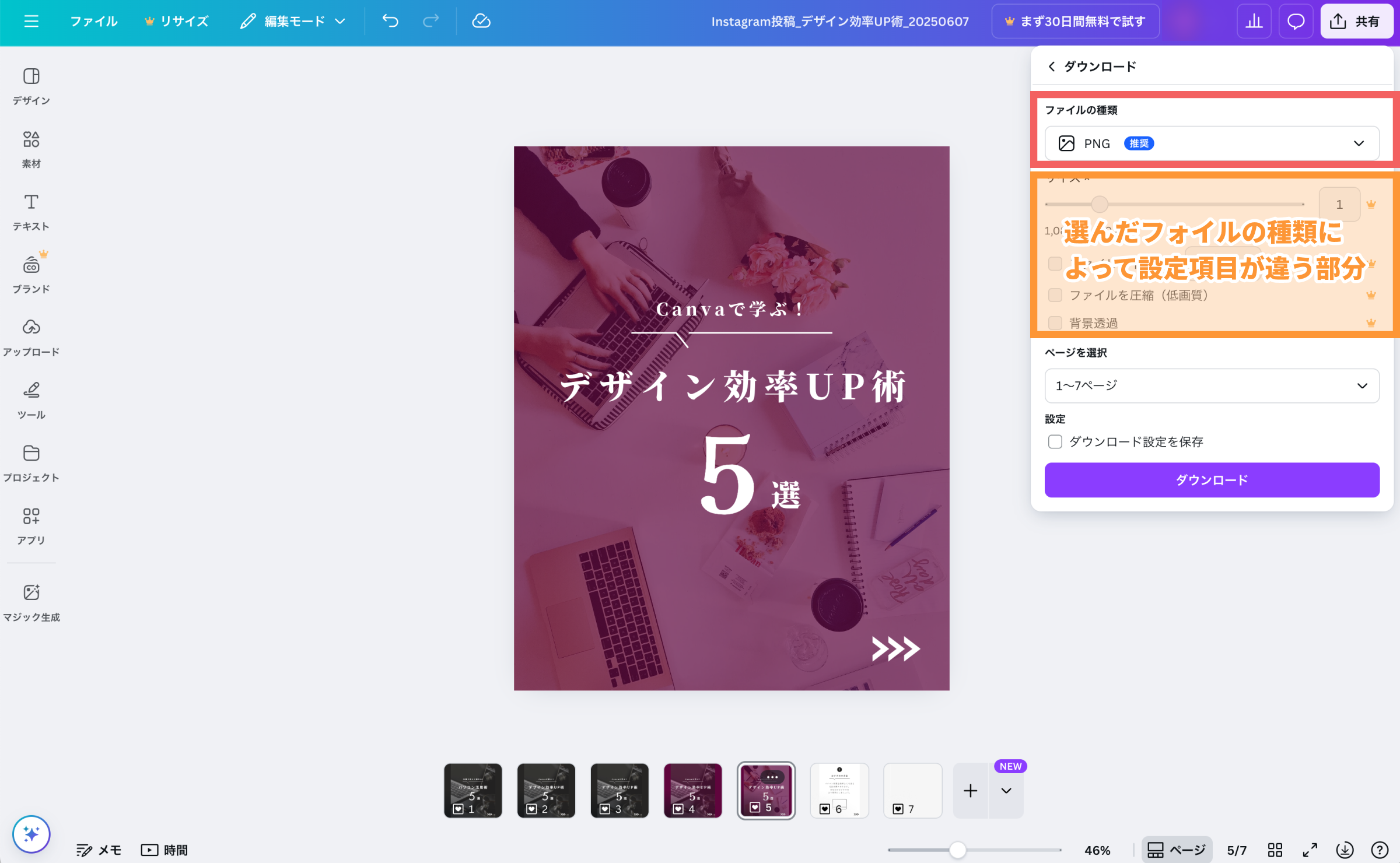Open page 5 thumbnail options dots
Screen dimensions: 1400x863
(772, 777)
